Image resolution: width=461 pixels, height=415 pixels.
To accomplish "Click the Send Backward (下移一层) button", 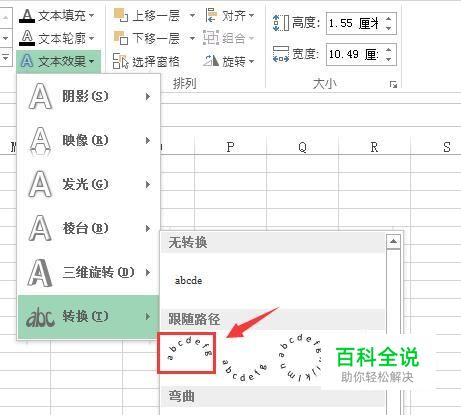I will [x=147, y=38].
